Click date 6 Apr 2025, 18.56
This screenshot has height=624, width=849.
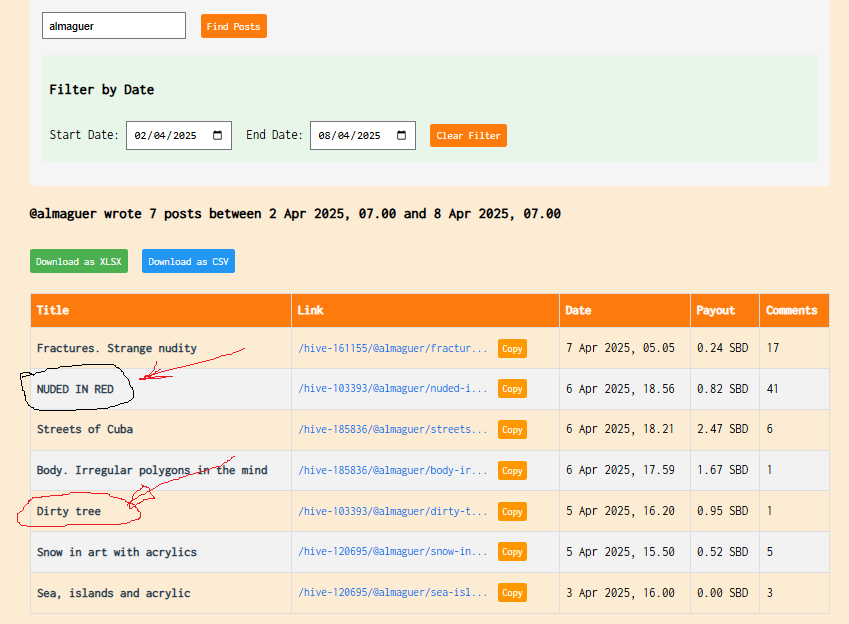tap(621, 389)
